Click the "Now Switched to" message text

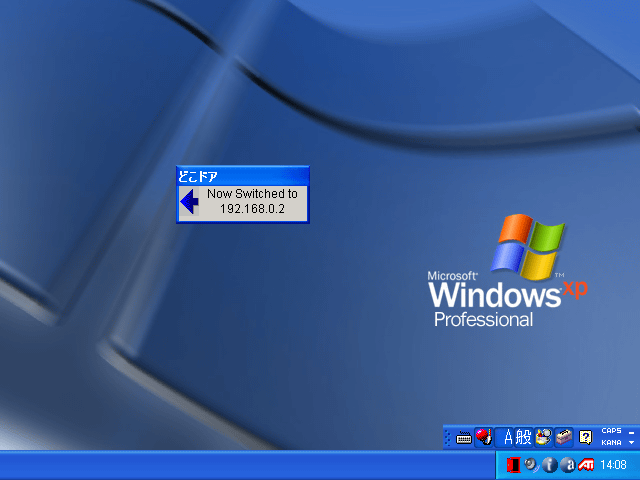point(252,193)
